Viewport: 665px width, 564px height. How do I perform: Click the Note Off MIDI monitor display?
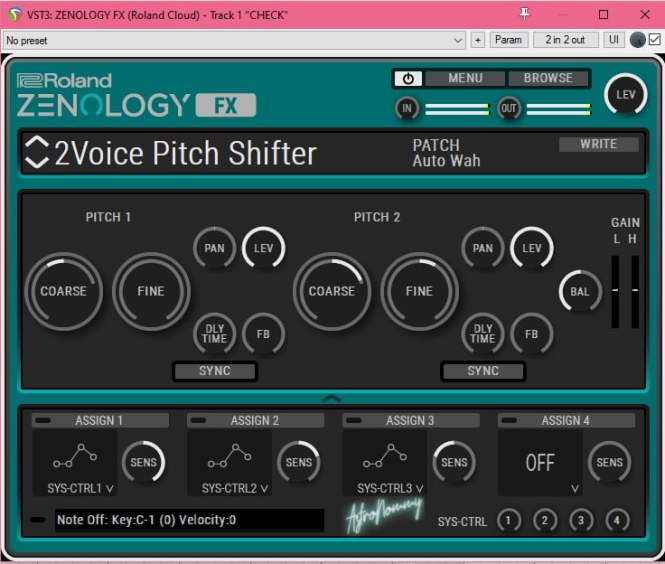[x=189, y=520]
